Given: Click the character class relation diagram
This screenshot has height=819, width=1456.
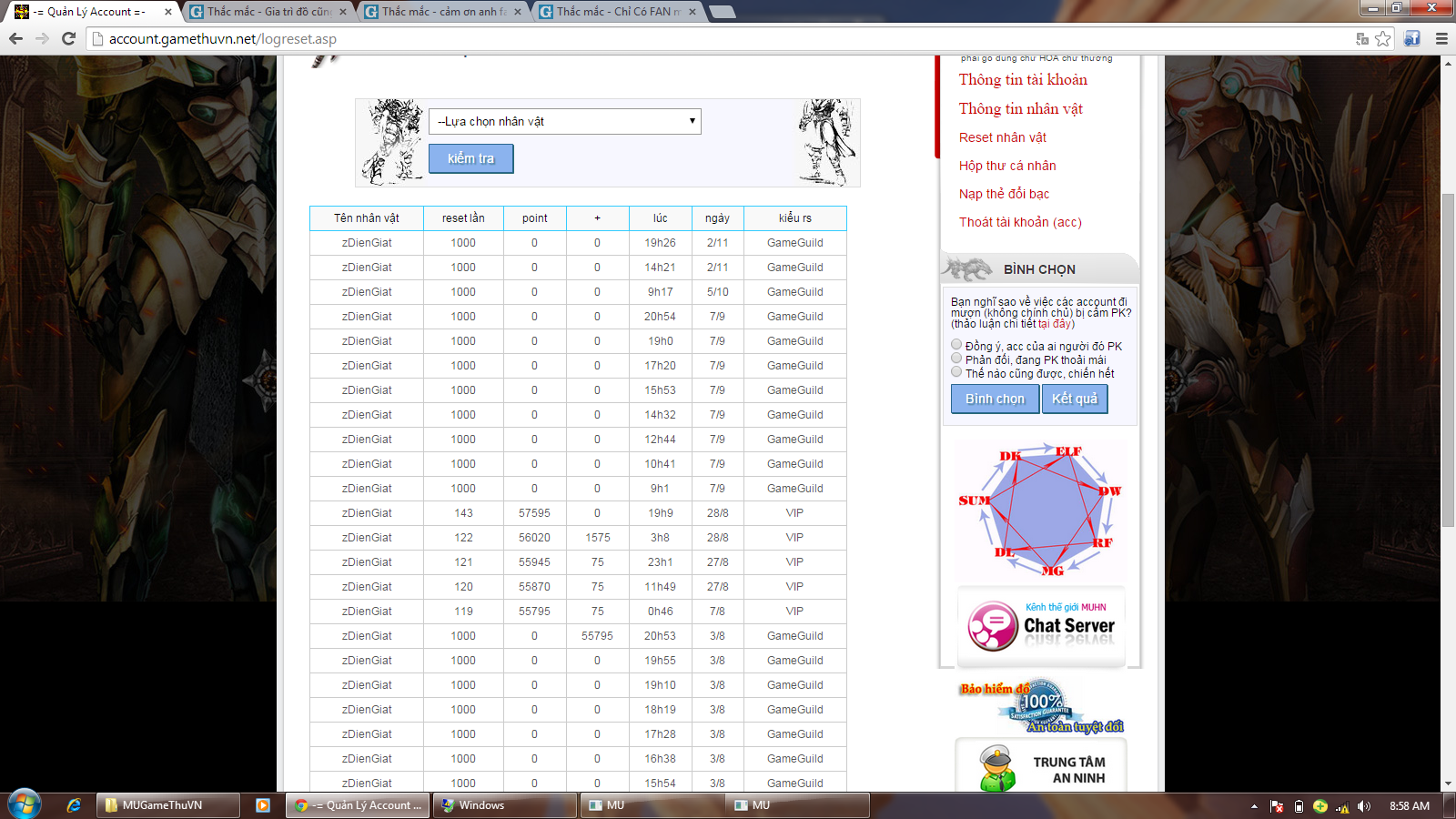Looking at the screenshot, I should point(1040,510).
